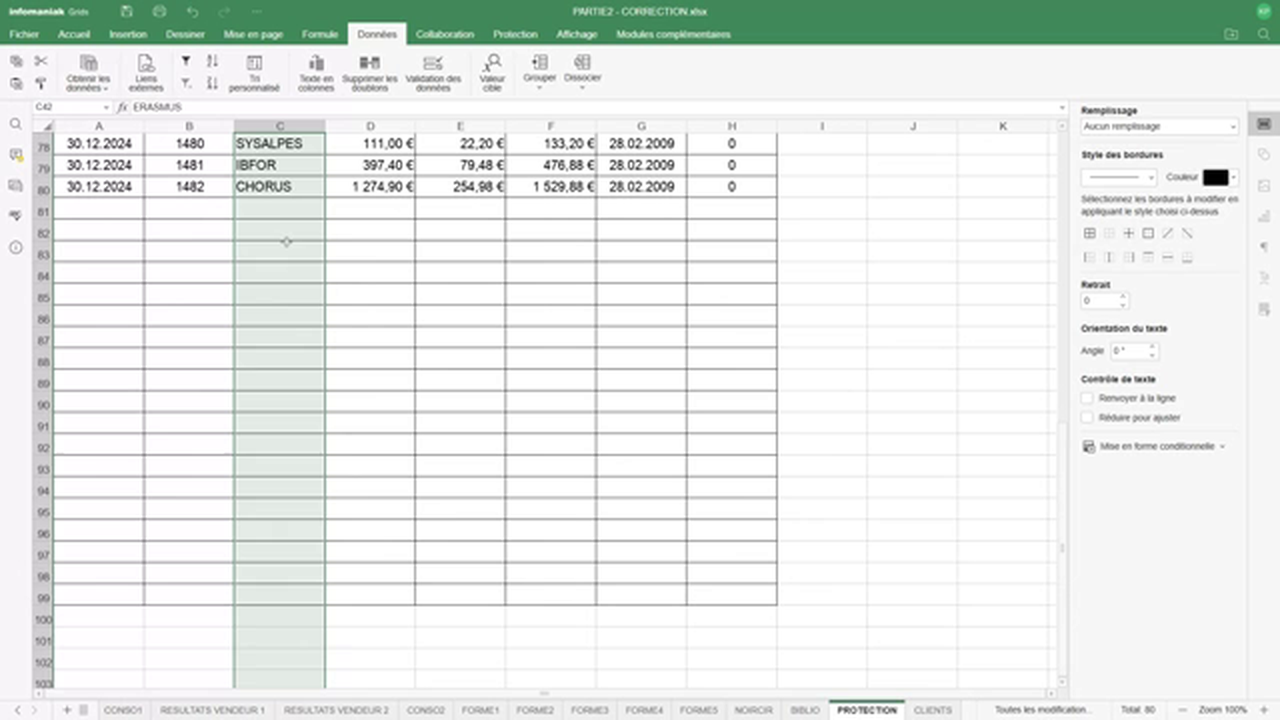Check Réduire pour ajuster
Screen dimensions: 1280x720
(x=1088, y=418)
